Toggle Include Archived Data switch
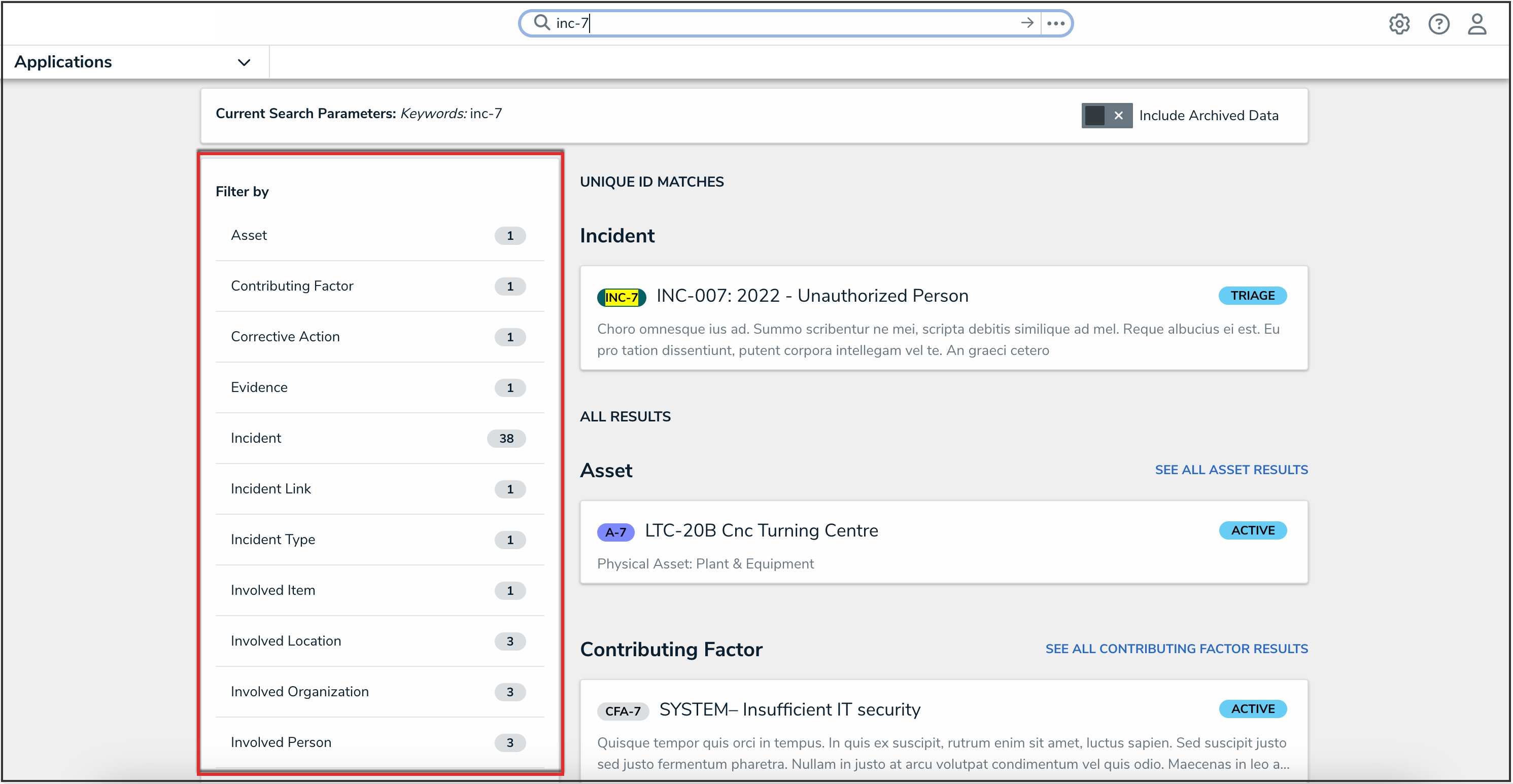 coord(1107,116)
